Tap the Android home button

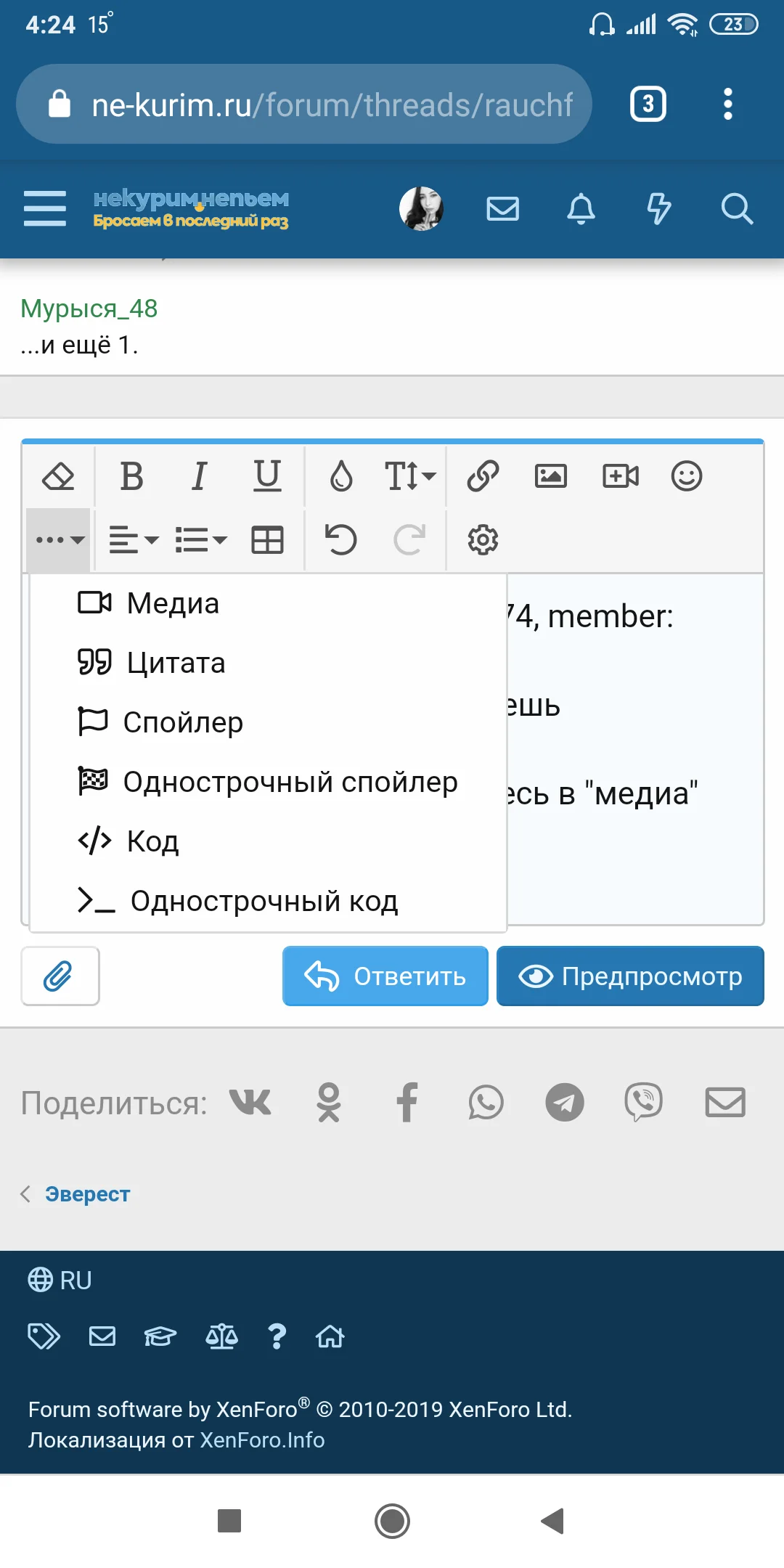pos(392,1521)
